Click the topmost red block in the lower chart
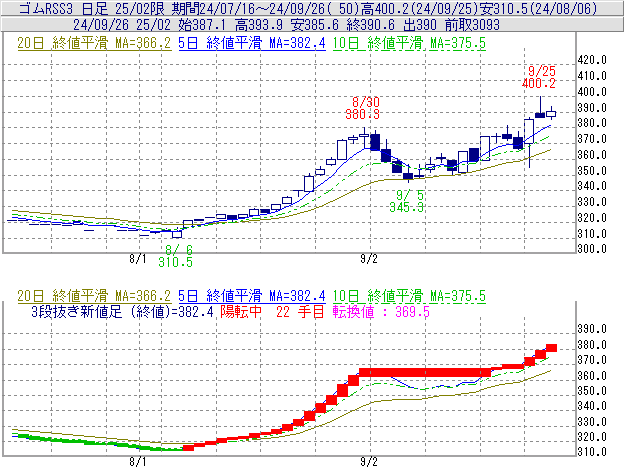 coord(551,348)
